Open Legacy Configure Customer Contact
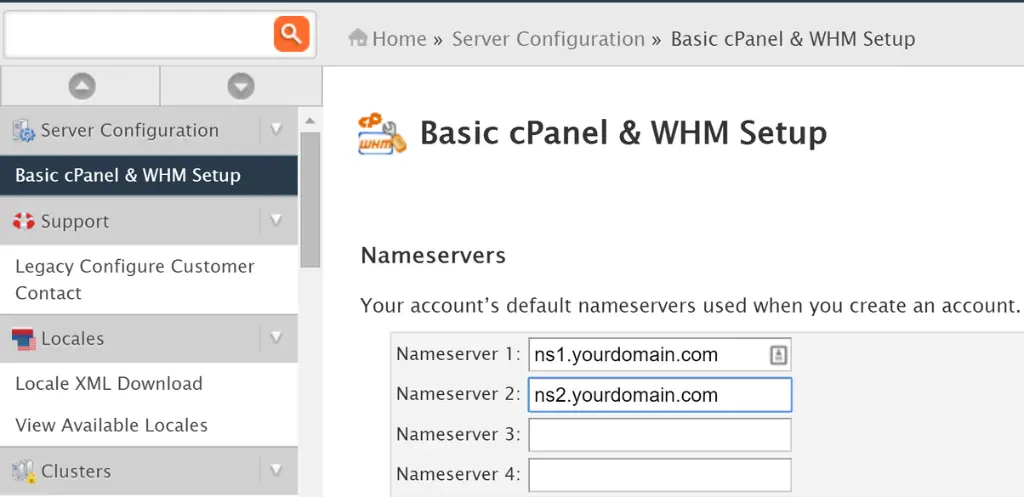Viewport: 1024px width, 497px height. click(149, 280)
